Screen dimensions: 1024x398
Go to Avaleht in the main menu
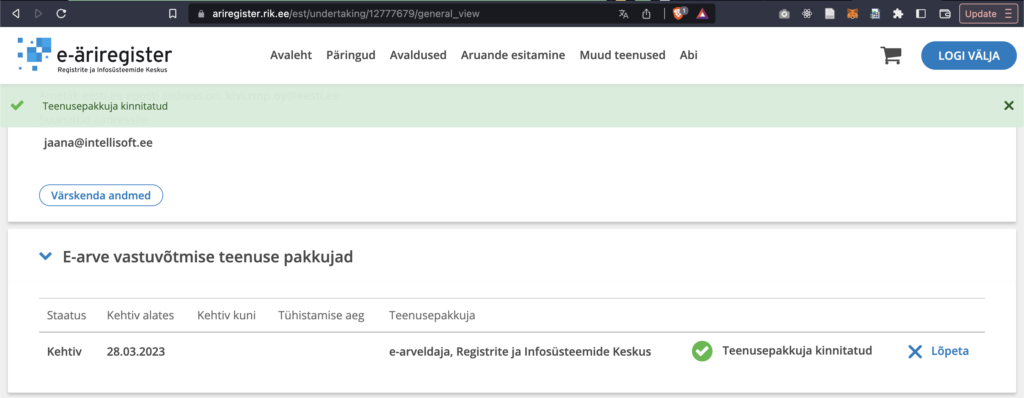(291, 55)
